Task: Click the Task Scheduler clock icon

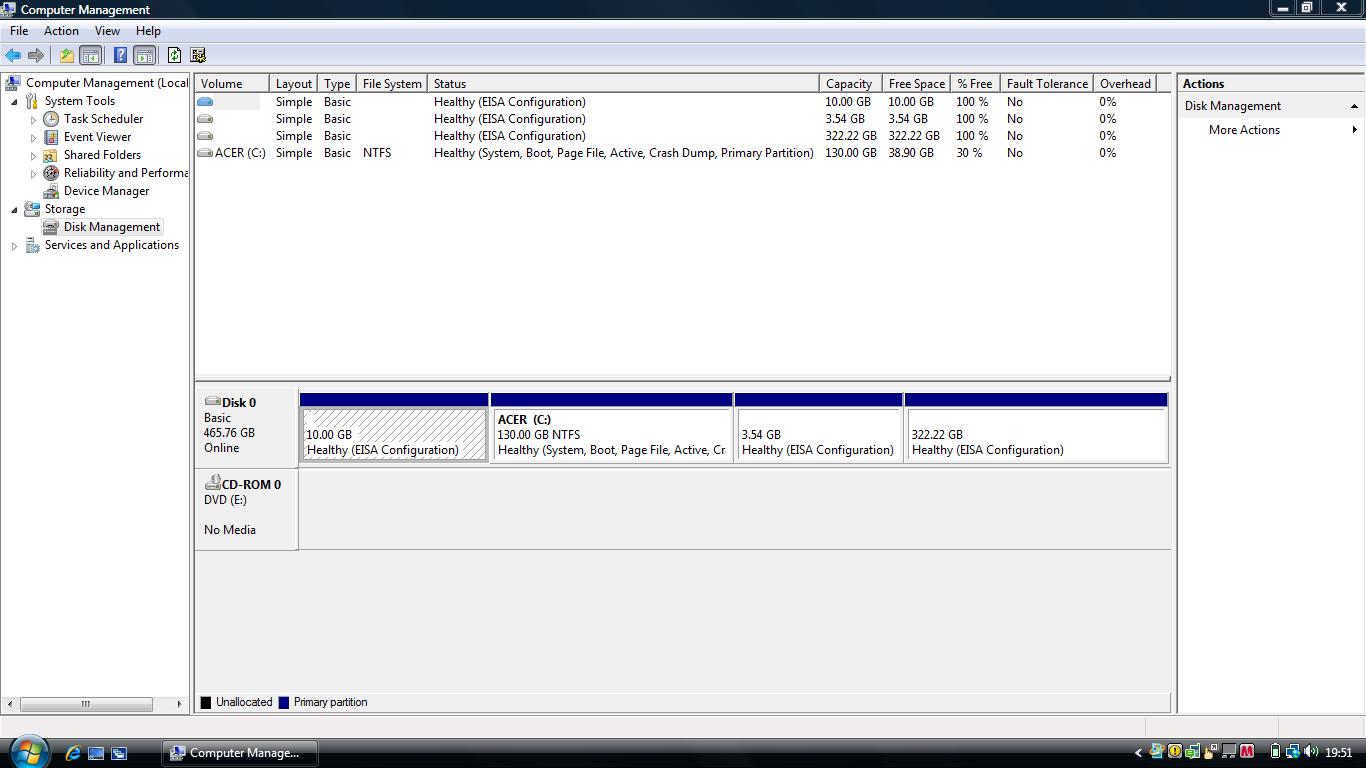Action: click(x=51, y=119)
